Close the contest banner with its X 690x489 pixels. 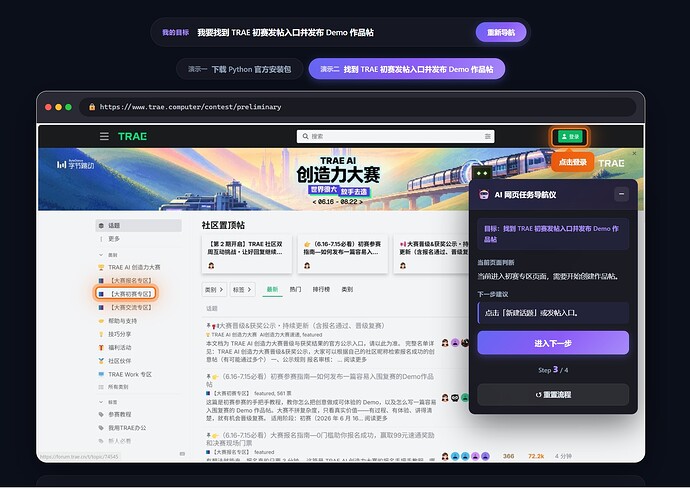[x=634, y=153]
